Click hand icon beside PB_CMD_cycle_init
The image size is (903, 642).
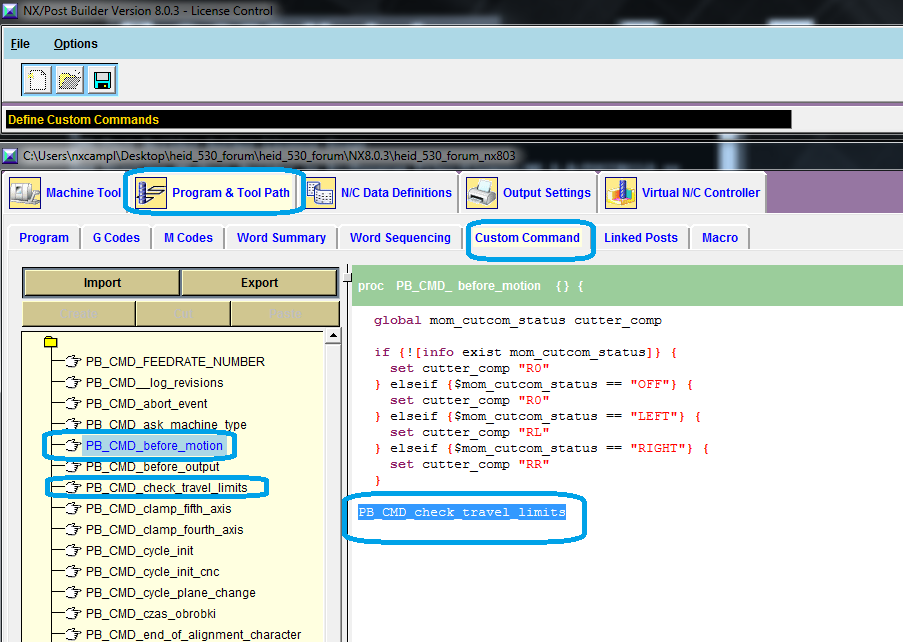[x=73, y=550]
